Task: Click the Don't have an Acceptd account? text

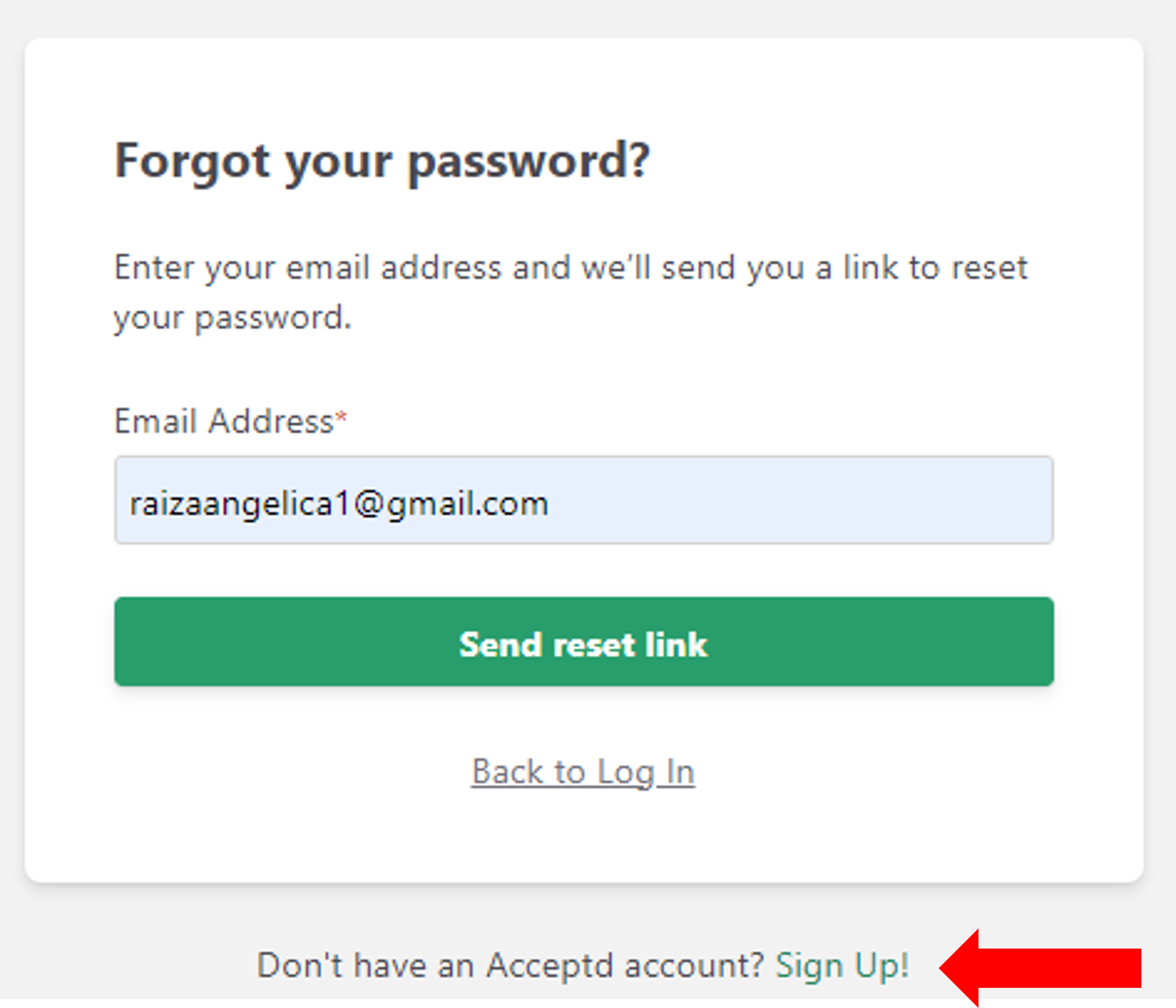Action: coord(511,965)
